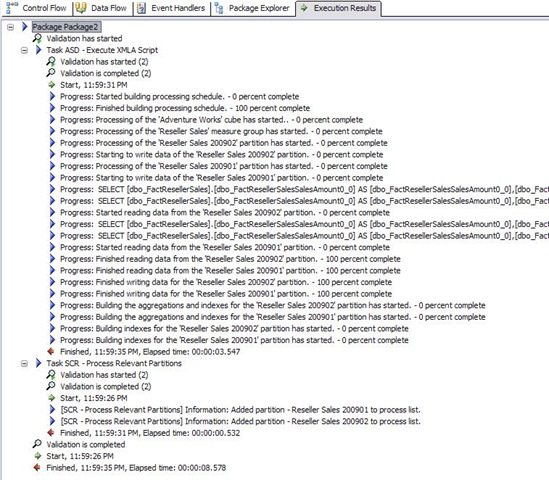Click the Execution Results tab icon
The height and width of the screenshot is (480, 549).
[x=304, y=8]
